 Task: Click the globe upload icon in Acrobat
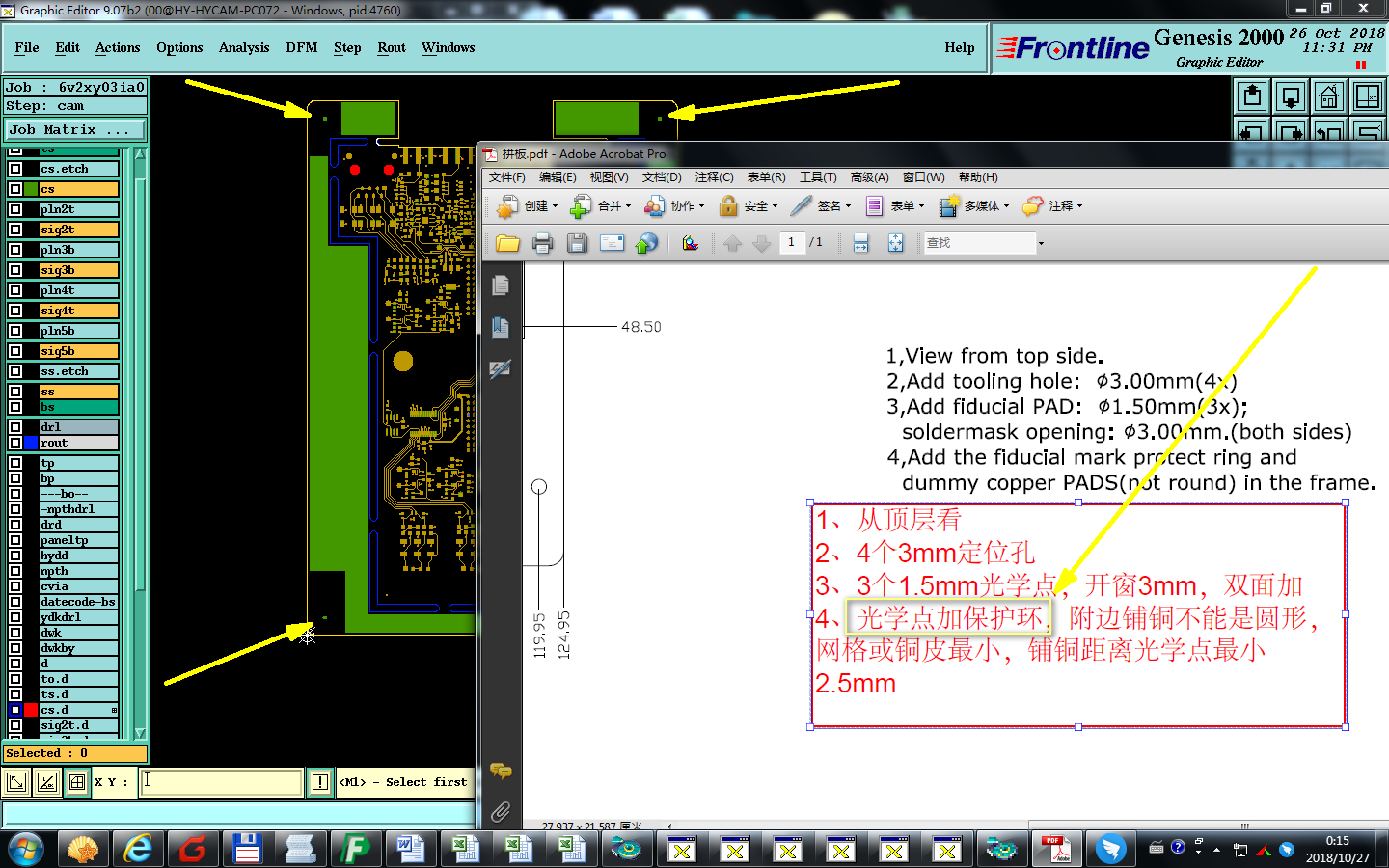coord(646,243)
